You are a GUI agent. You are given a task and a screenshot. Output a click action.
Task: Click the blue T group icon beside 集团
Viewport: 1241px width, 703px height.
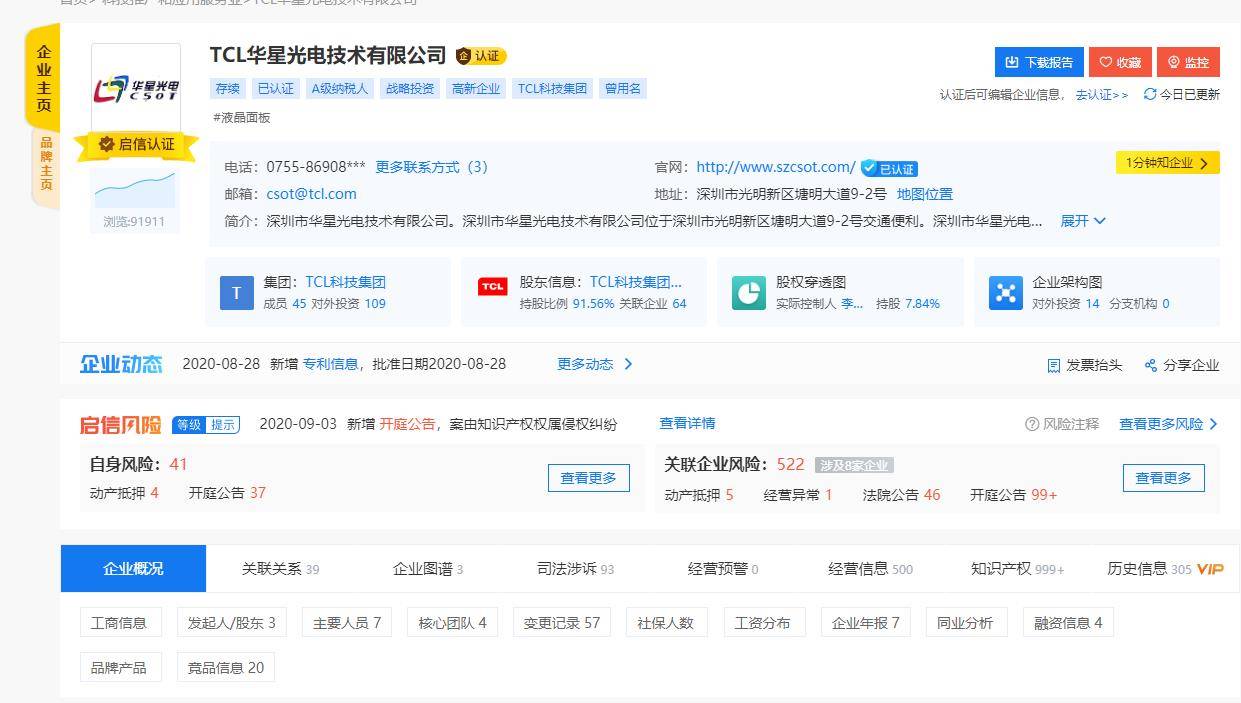point(235,291)
